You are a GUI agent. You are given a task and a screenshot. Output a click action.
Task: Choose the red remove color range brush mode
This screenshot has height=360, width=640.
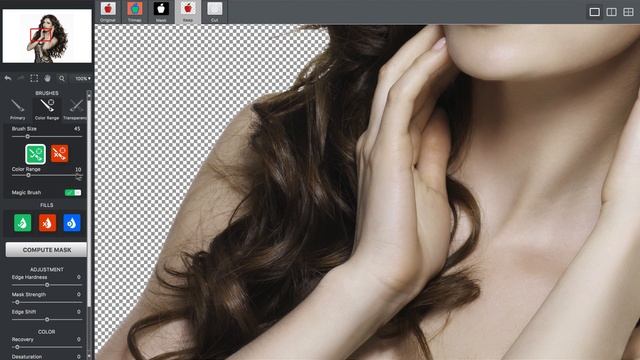60,154
